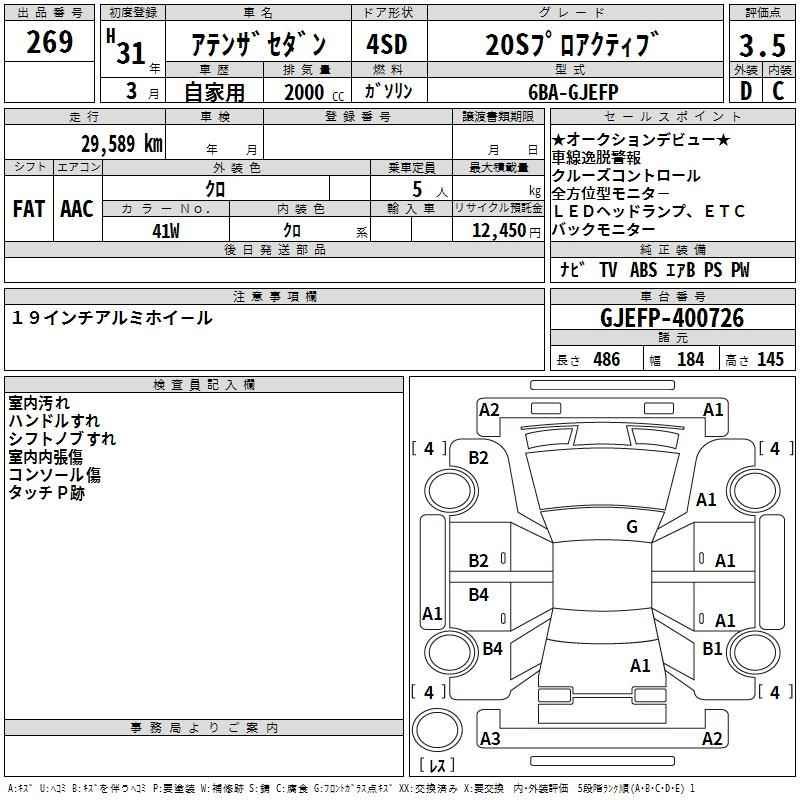Viewport: 800px width, 800px height.
Task: Click PW in genuine equipment
Action: [x=740, y=269]
